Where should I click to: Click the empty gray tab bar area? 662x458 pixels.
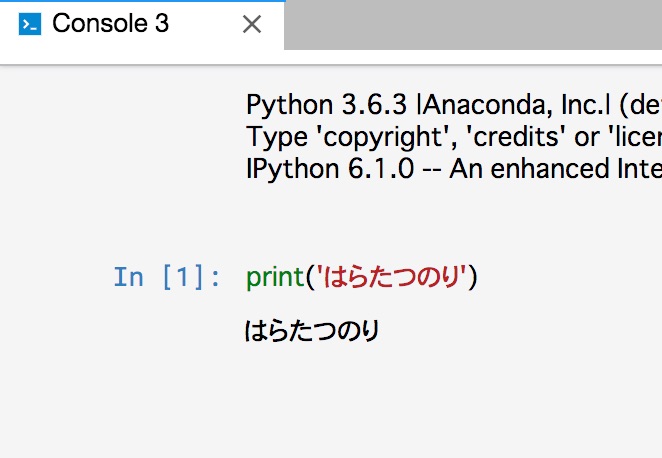pos(470,24)
